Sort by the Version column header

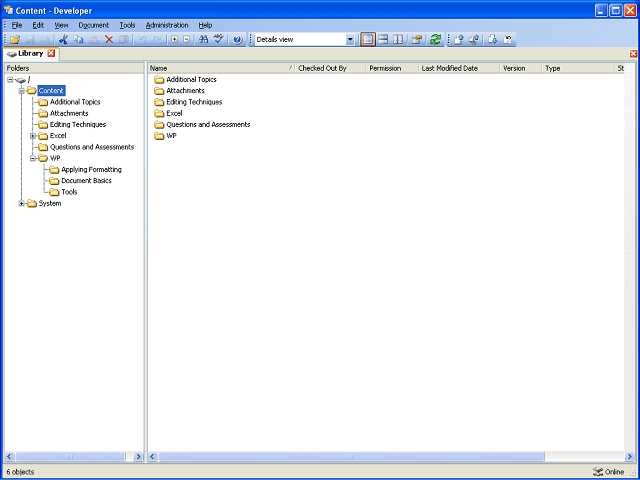[520, 68]
